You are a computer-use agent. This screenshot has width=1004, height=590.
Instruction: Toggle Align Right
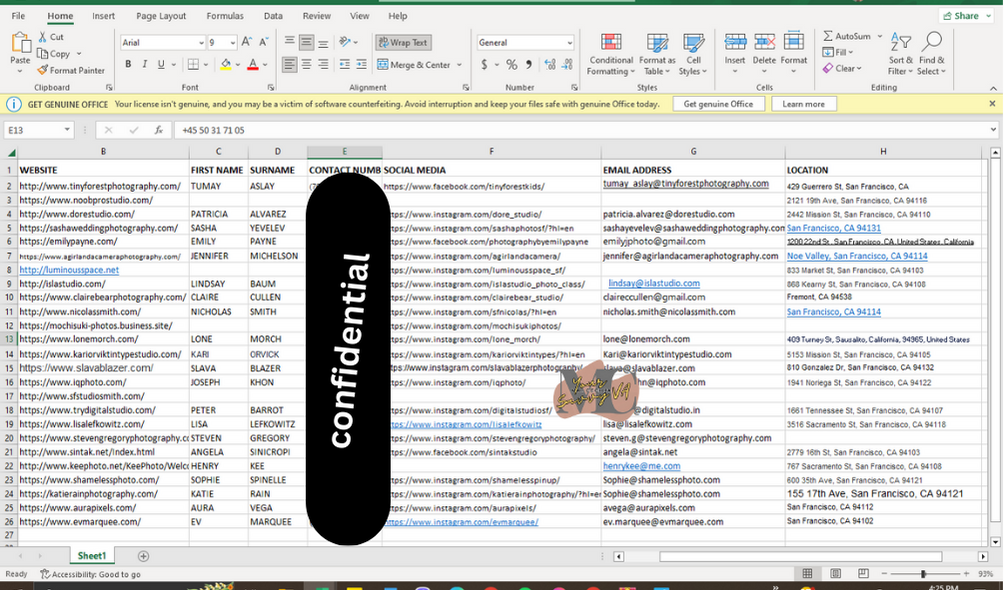323,65
